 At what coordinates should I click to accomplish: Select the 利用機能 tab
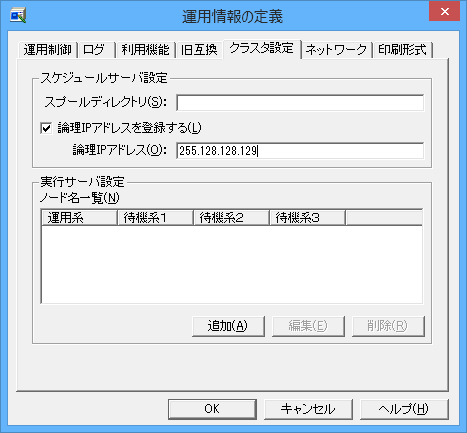[x=145, y=50]
